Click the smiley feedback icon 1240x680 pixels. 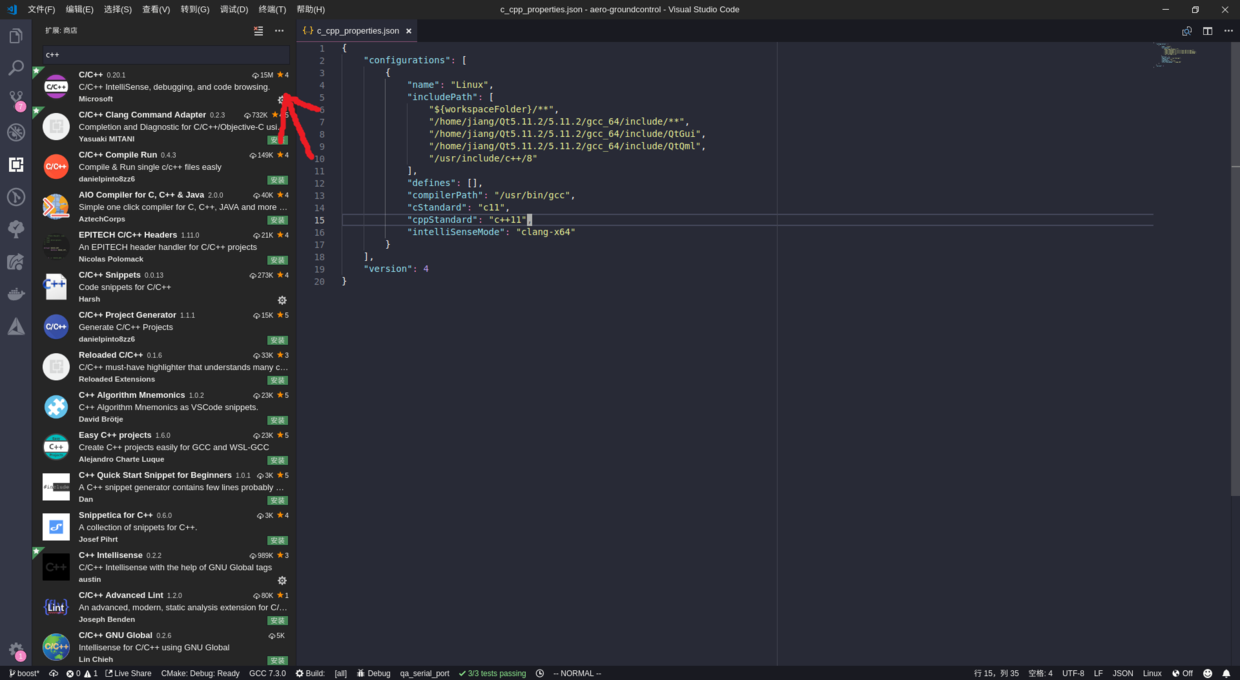click(x=1207, y=673)
